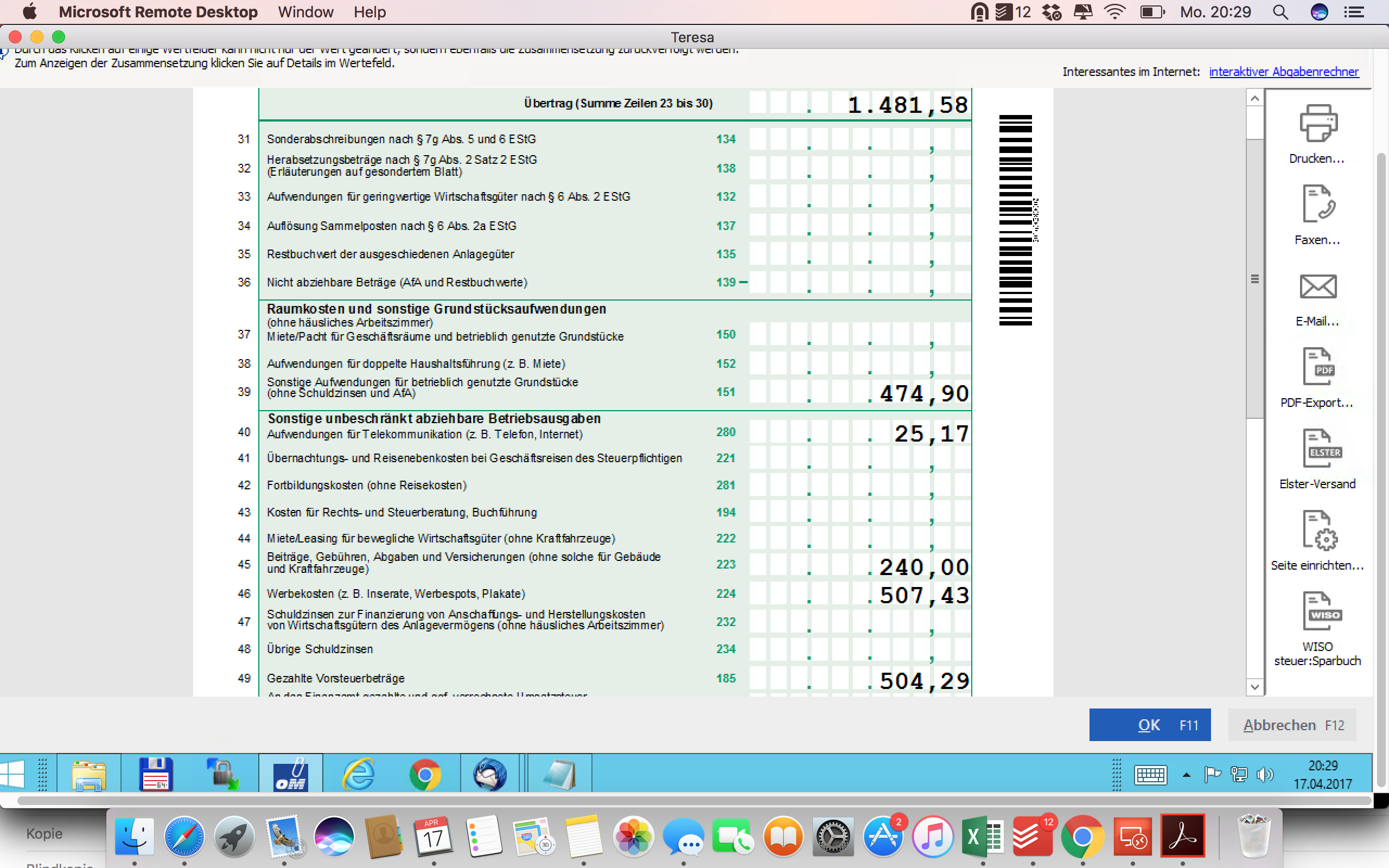Click the Sonderabschreibungen field 134
The image size is (1389, 868).
click(x=860, y=139)
